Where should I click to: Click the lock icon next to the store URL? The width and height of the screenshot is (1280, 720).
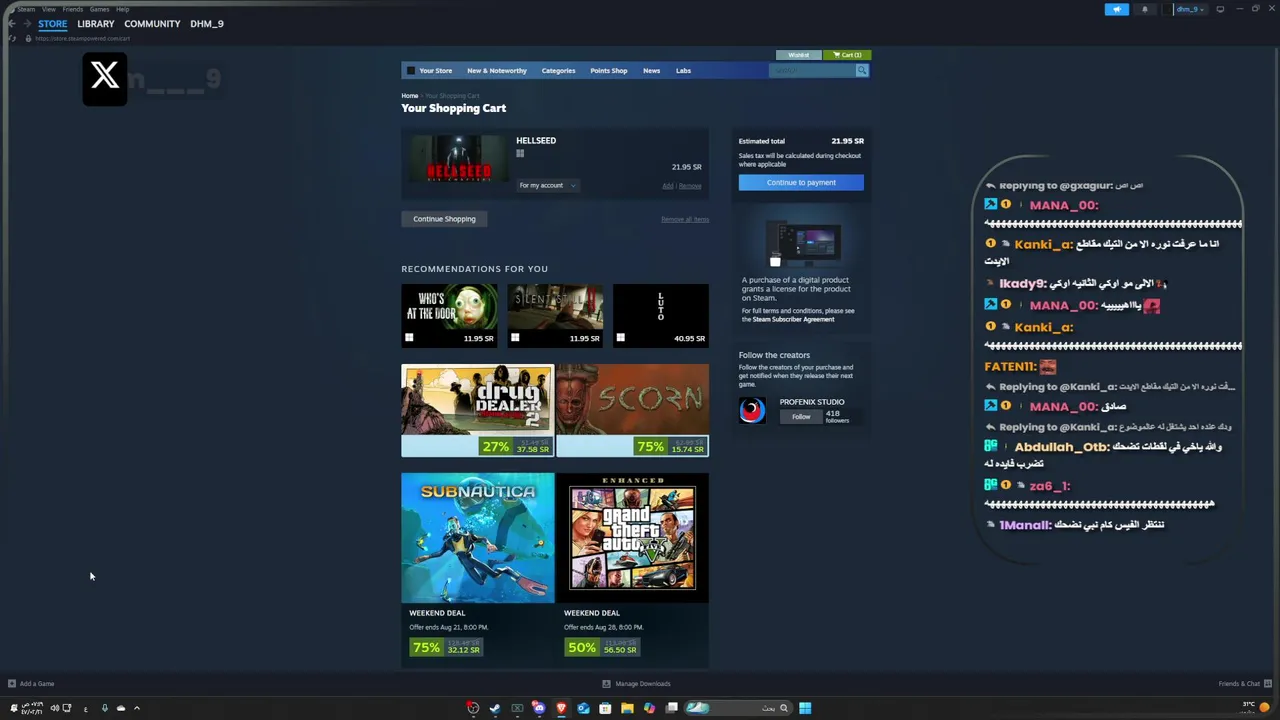28,38
